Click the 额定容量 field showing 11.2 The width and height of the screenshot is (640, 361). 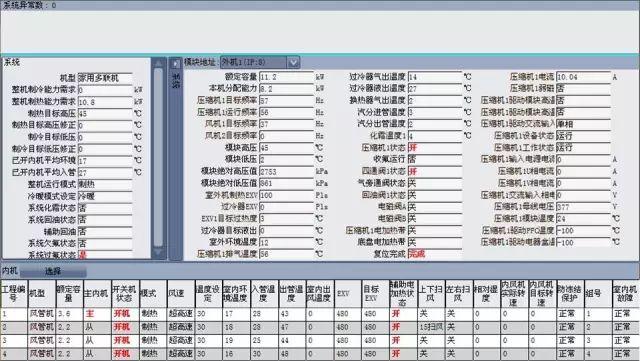point(287,77)
